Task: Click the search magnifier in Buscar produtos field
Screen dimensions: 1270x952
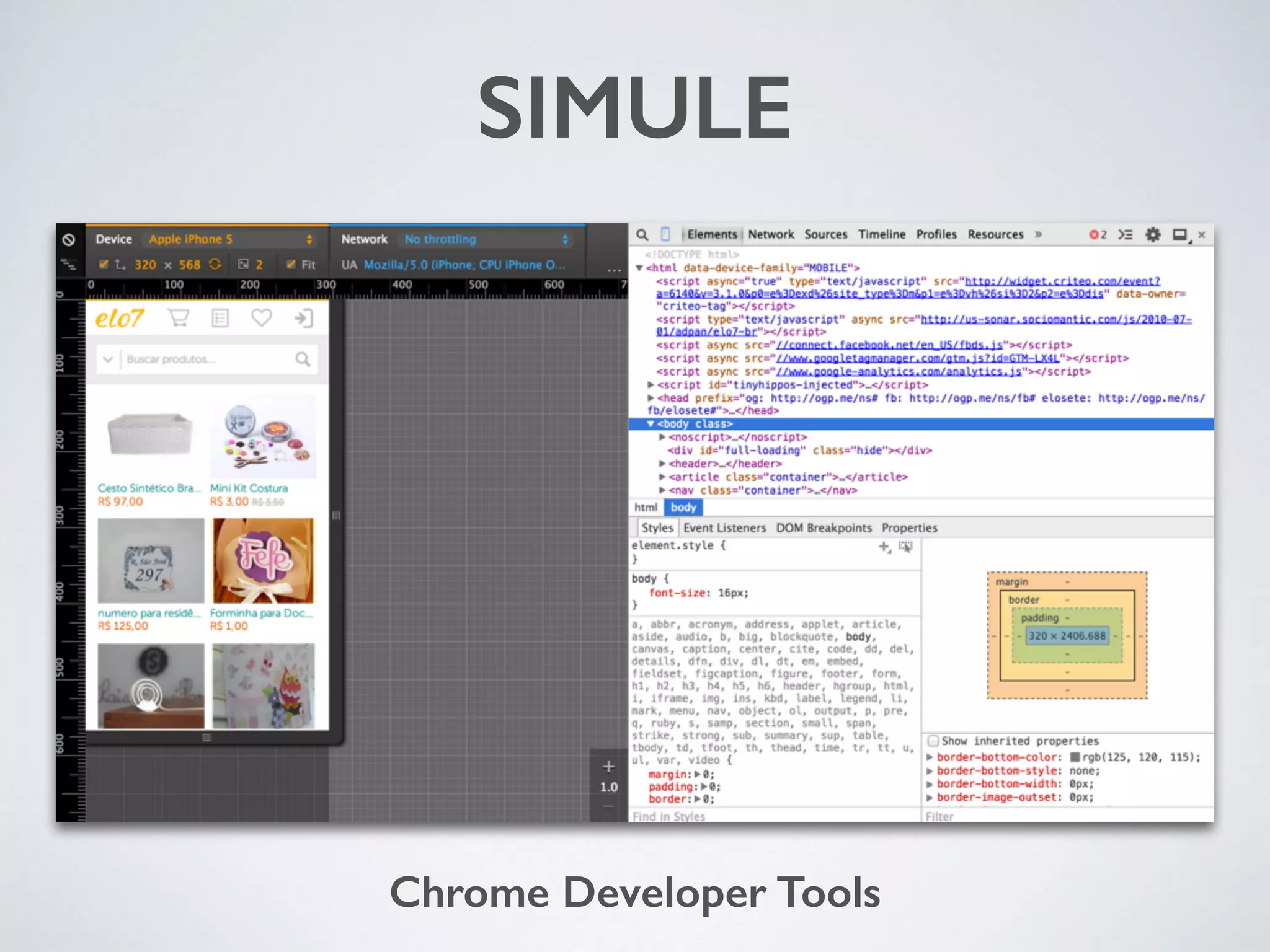Action: click(303, 359)
